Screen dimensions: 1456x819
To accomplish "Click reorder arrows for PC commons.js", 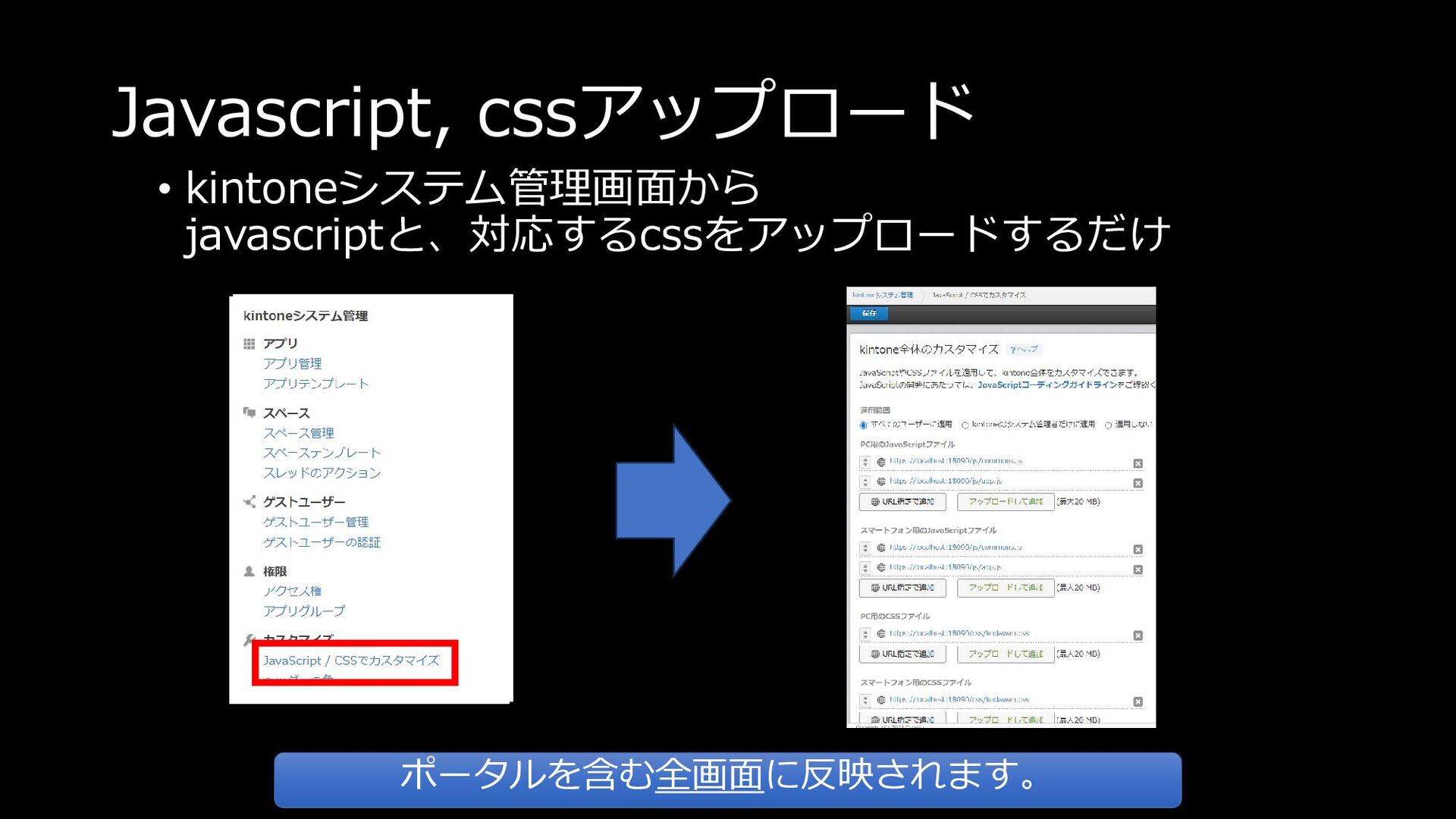I will click(x=865, y=462).
